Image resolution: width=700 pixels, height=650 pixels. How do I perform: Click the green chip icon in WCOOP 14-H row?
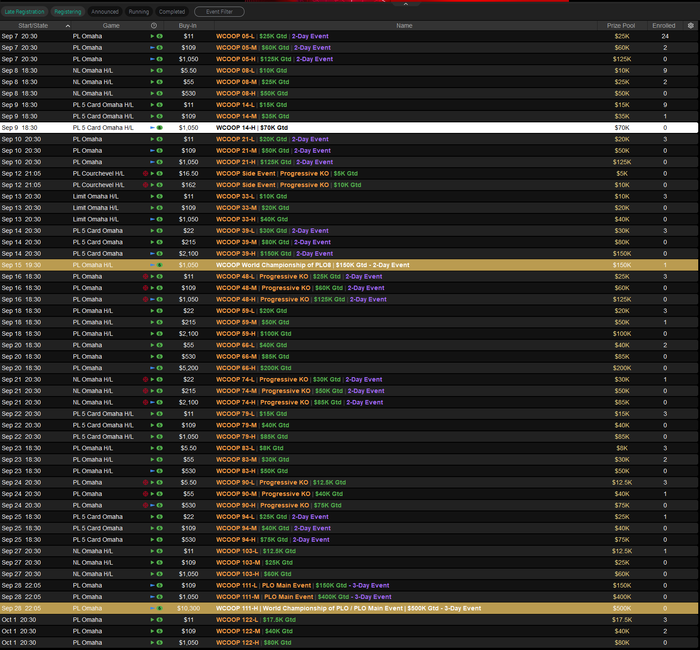point(159,128)
